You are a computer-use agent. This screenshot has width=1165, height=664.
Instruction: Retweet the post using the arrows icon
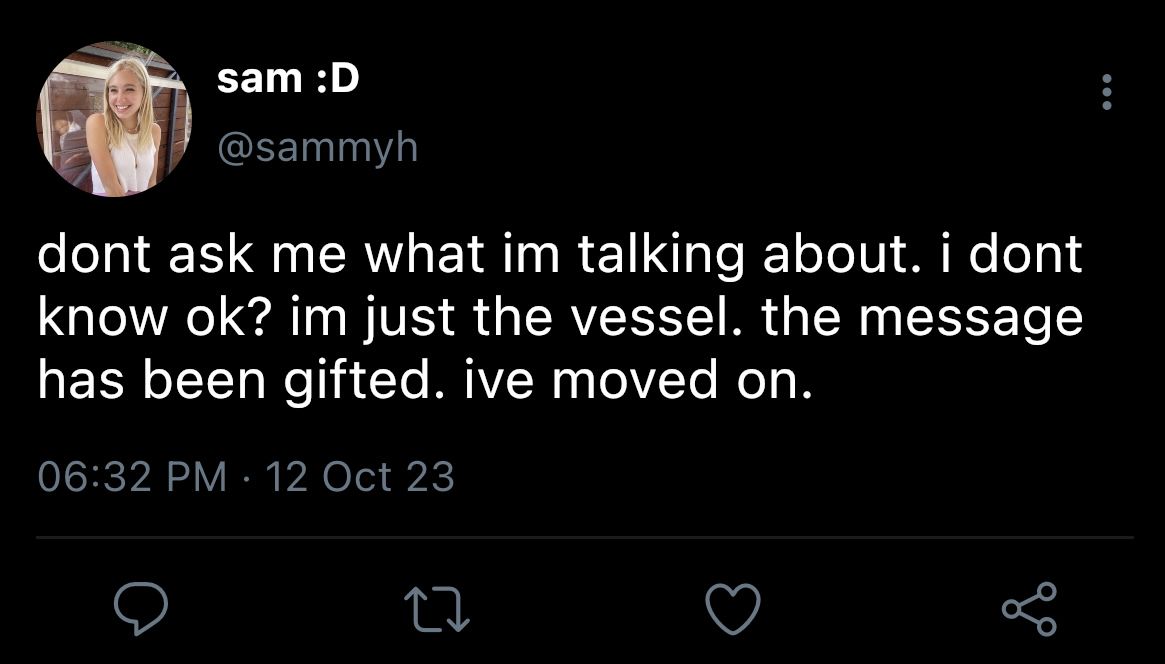tap(436, 610)
